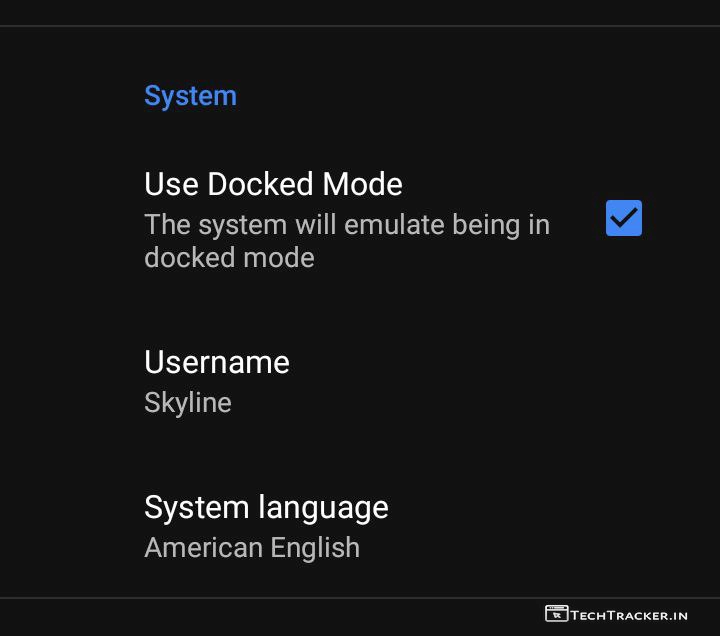Click the checkmark in the blue box

pos(624,217)
